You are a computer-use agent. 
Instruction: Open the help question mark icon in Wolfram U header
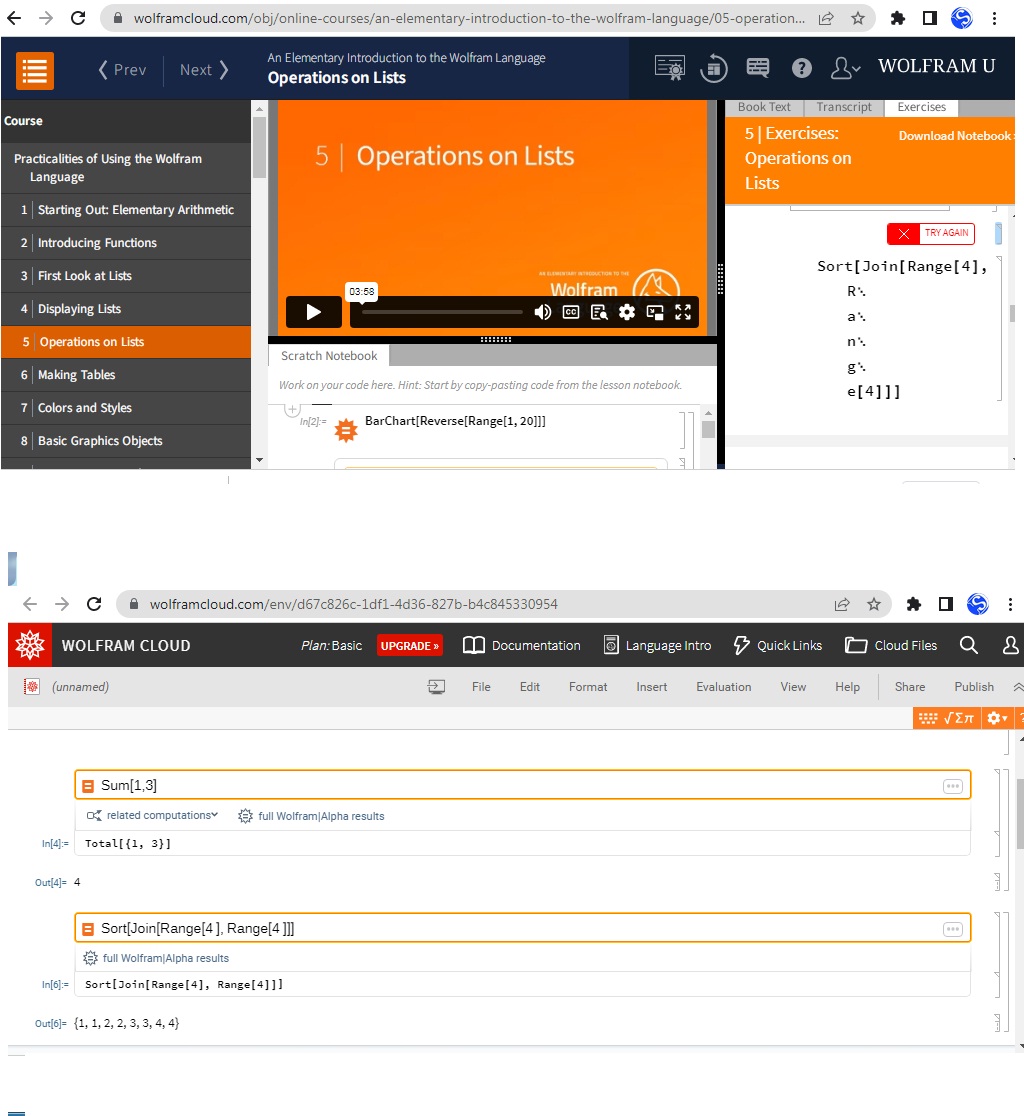coord(802,68)
